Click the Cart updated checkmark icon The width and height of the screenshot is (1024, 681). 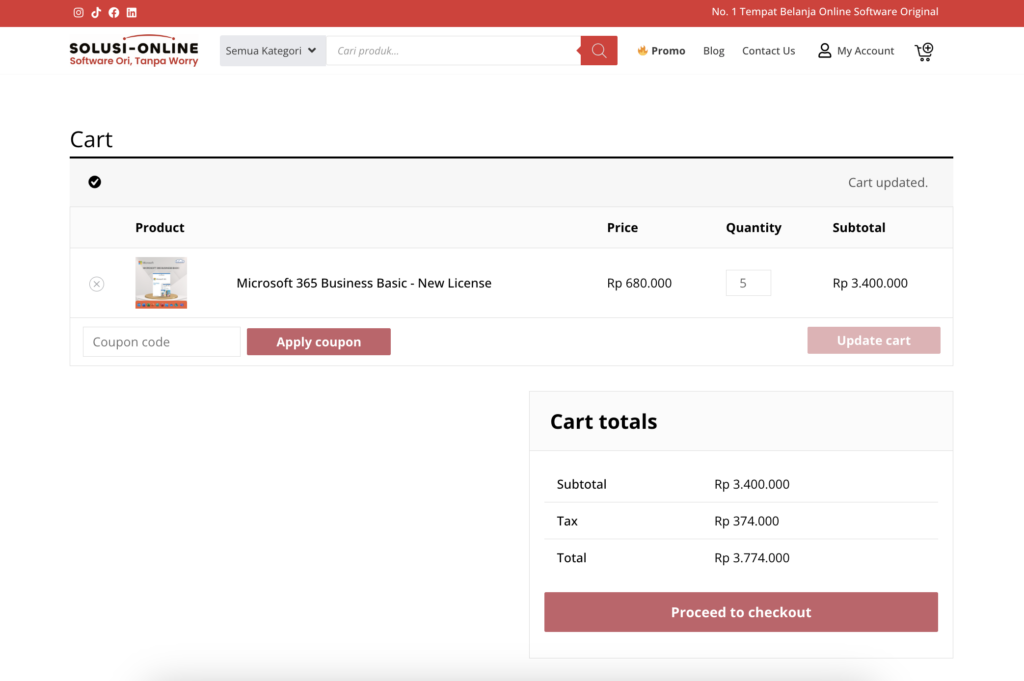pyautogui.click(x=95, y=182)
